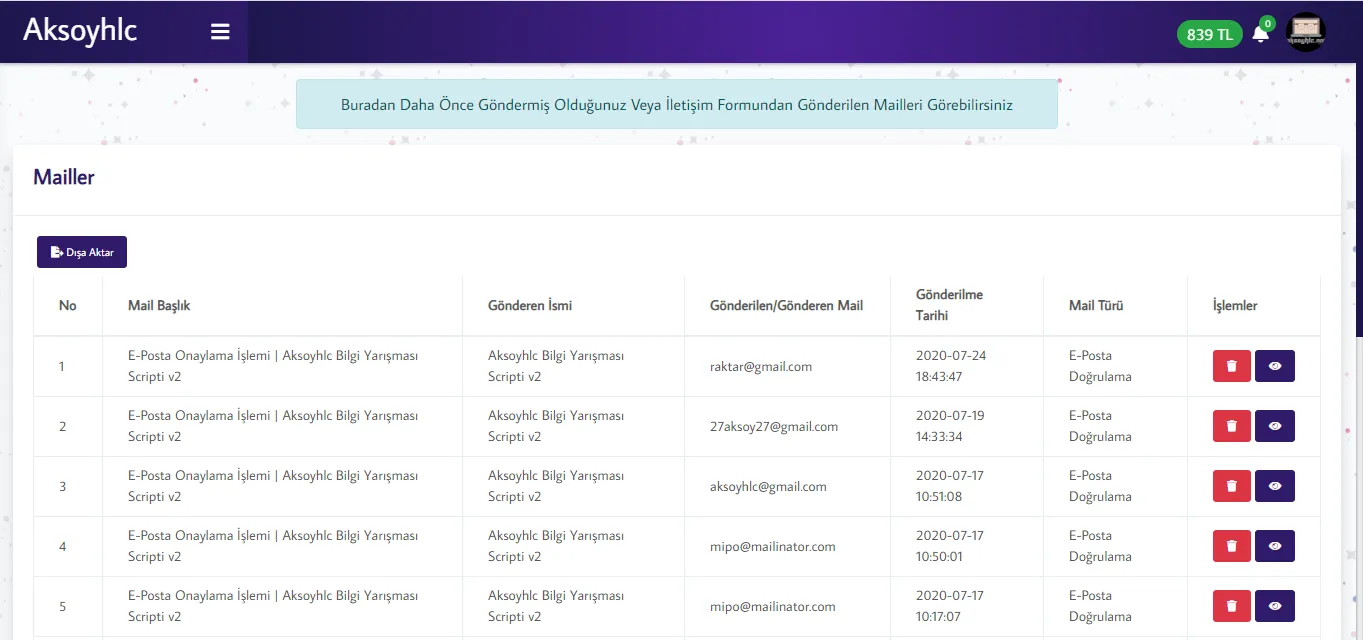
Task: Click row number 5
Action: pos(62,606)
